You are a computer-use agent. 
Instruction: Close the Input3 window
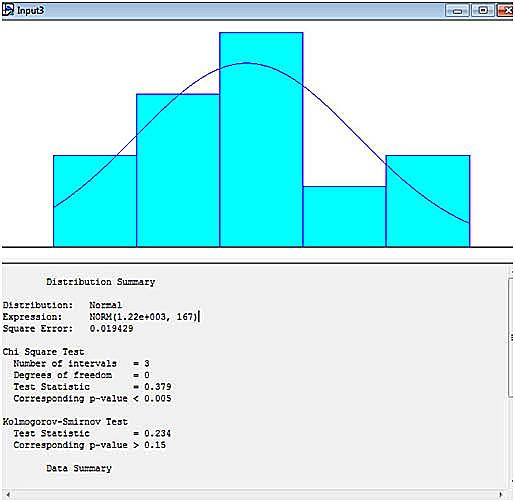pos(505,11)
